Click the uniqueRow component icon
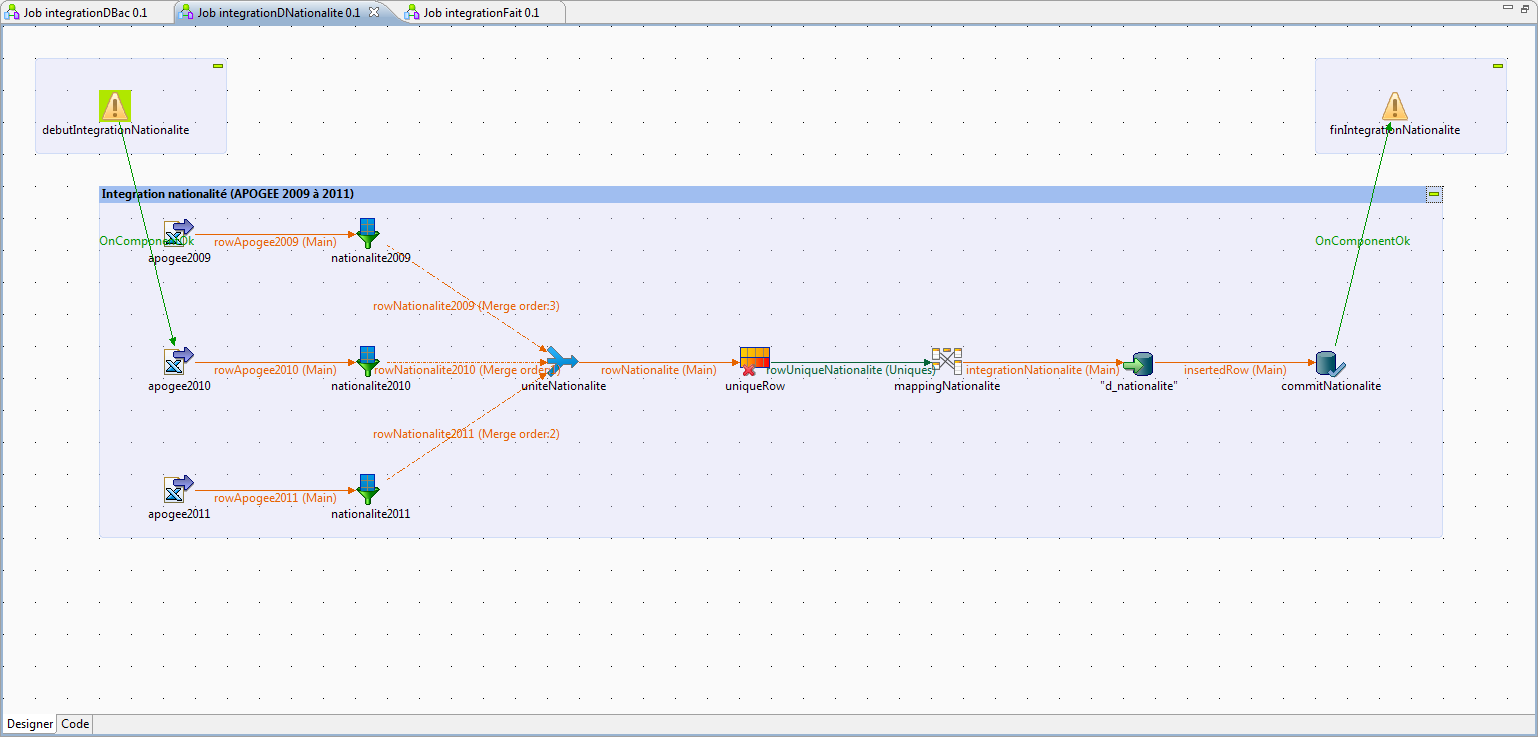The height and width of the screenshot is (737, 1538). 755,361
